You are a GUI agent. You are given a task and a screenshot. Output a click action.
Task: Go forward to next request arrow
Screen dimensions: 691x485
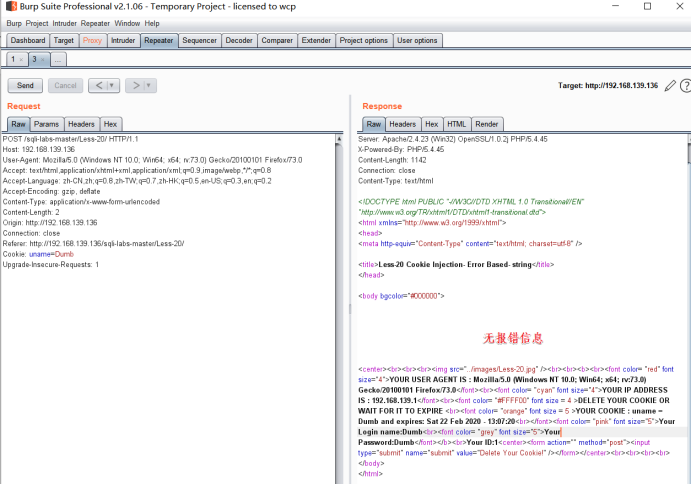click(x=136, y=85)
